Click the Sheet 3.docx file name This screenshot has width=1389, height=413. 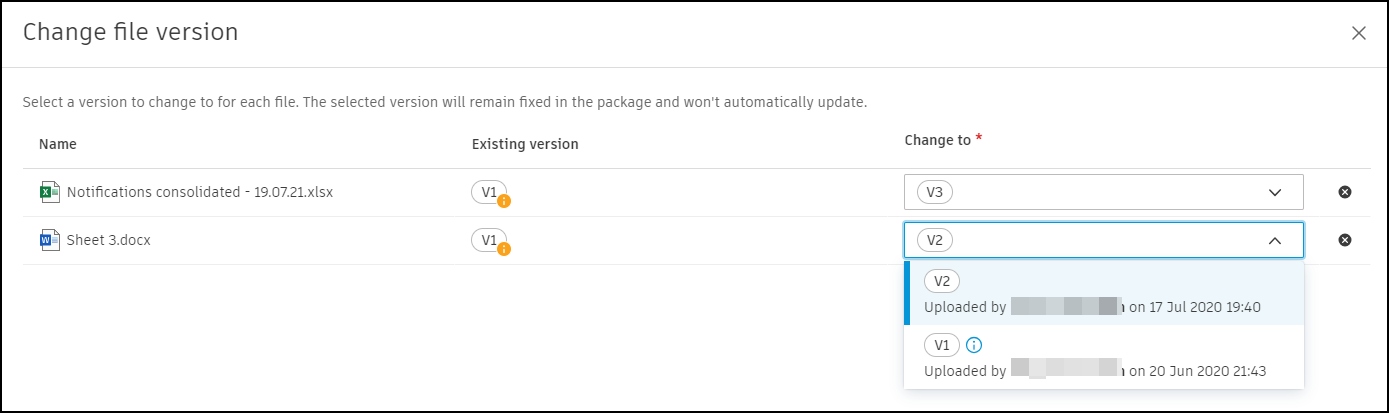click(109, 240)
